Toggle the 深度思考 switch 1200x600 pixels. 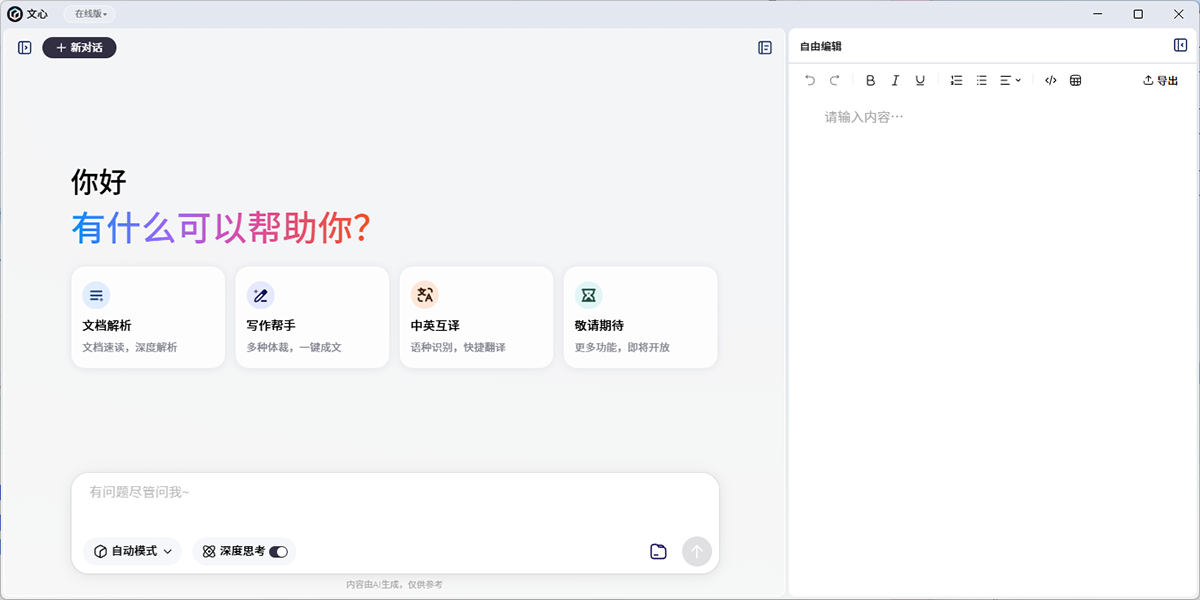[278, 551]
